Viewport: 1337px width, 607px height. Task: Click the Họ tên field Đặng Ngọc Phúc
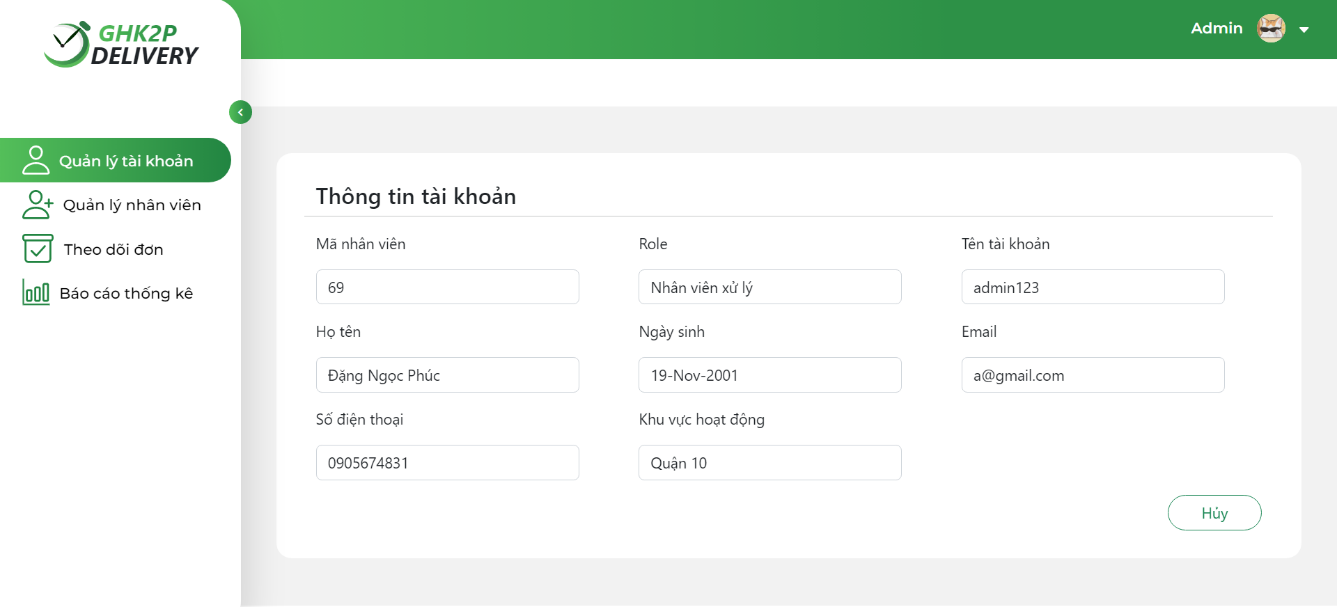click(x=447, y=375)
